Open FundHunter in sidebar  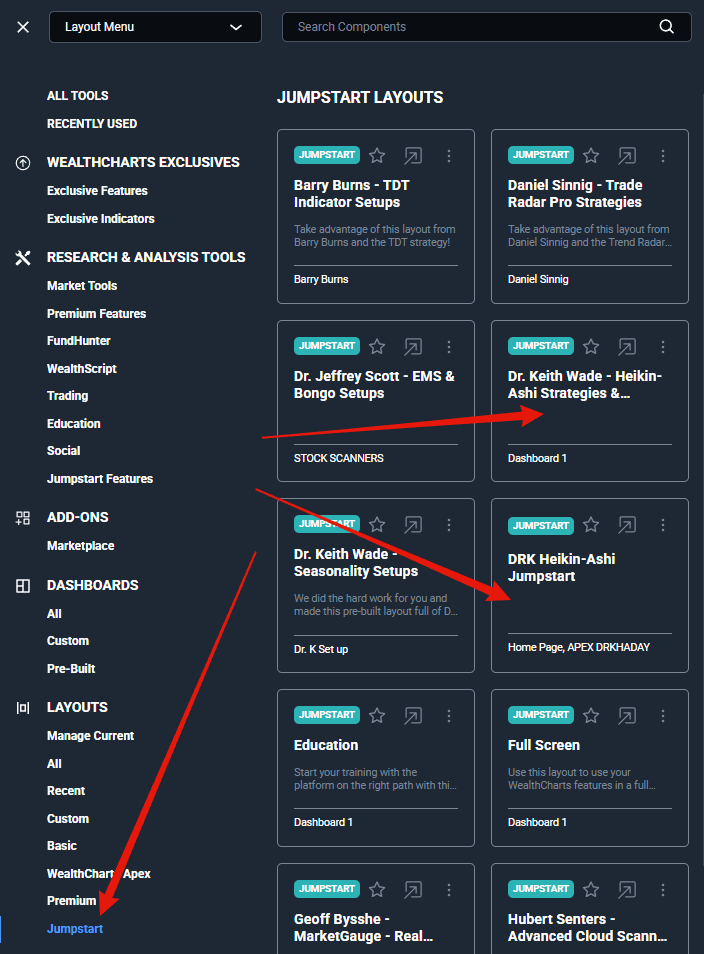(x=79, y=341)
